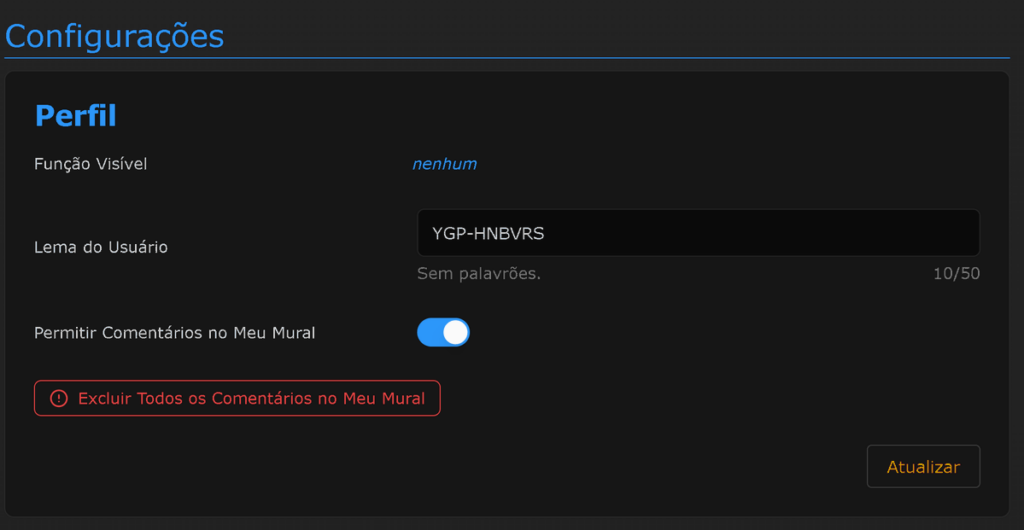Screen dimensions: 1024x530
Task: Click the Lema do Usuário label
Action: (100, 247)
